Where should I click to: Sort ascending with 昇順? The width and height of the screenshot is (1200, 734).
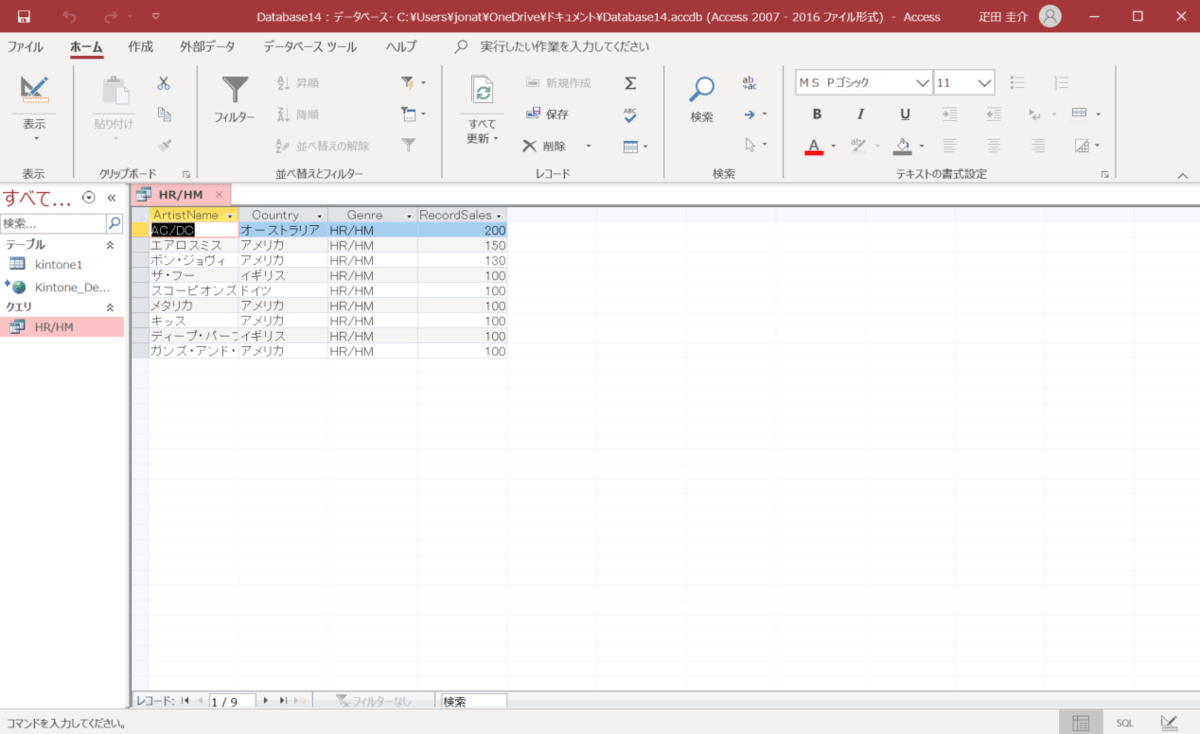[x=298, y=83]
